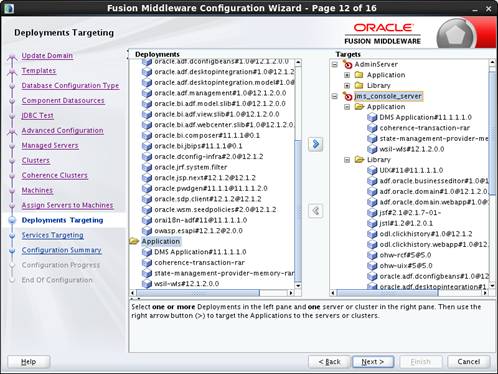This screenshot has height=374, width=498.
Task: Click cube icon of UIX#11@11.1.1.1.0
Action: coord(372,170)
